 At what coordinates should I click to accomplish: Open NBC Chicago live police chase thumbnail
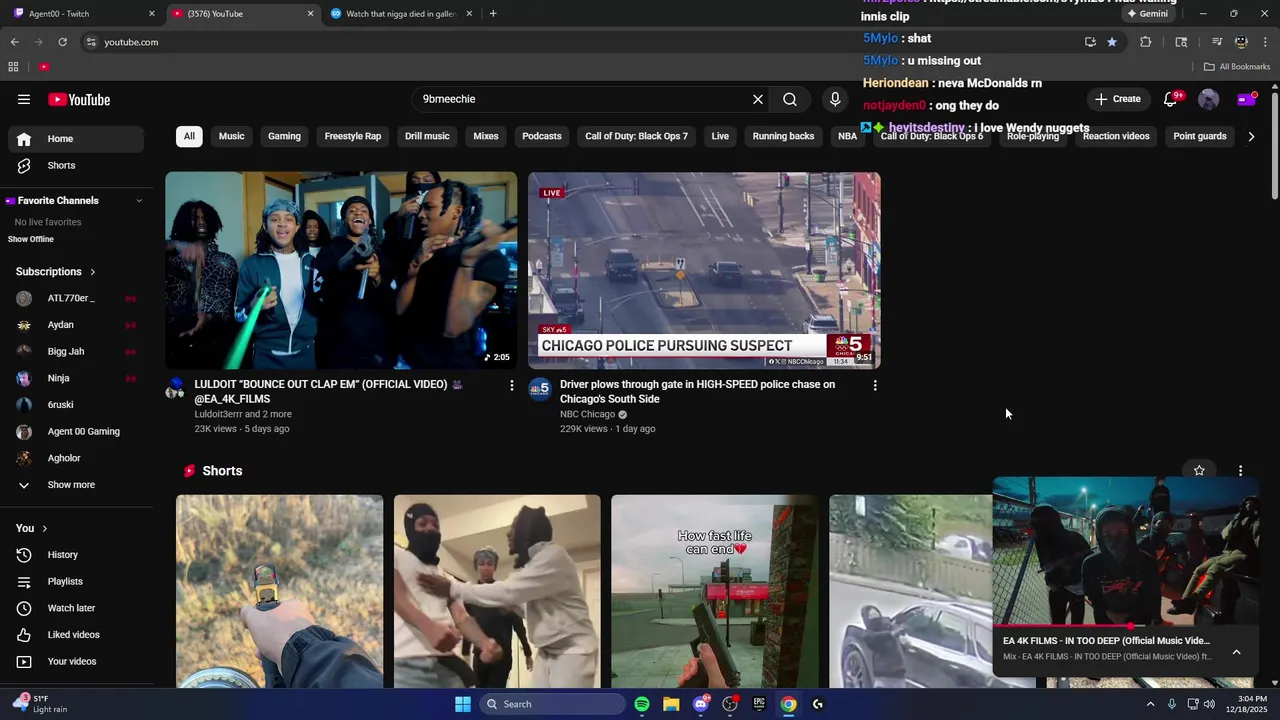click(704, 270)
